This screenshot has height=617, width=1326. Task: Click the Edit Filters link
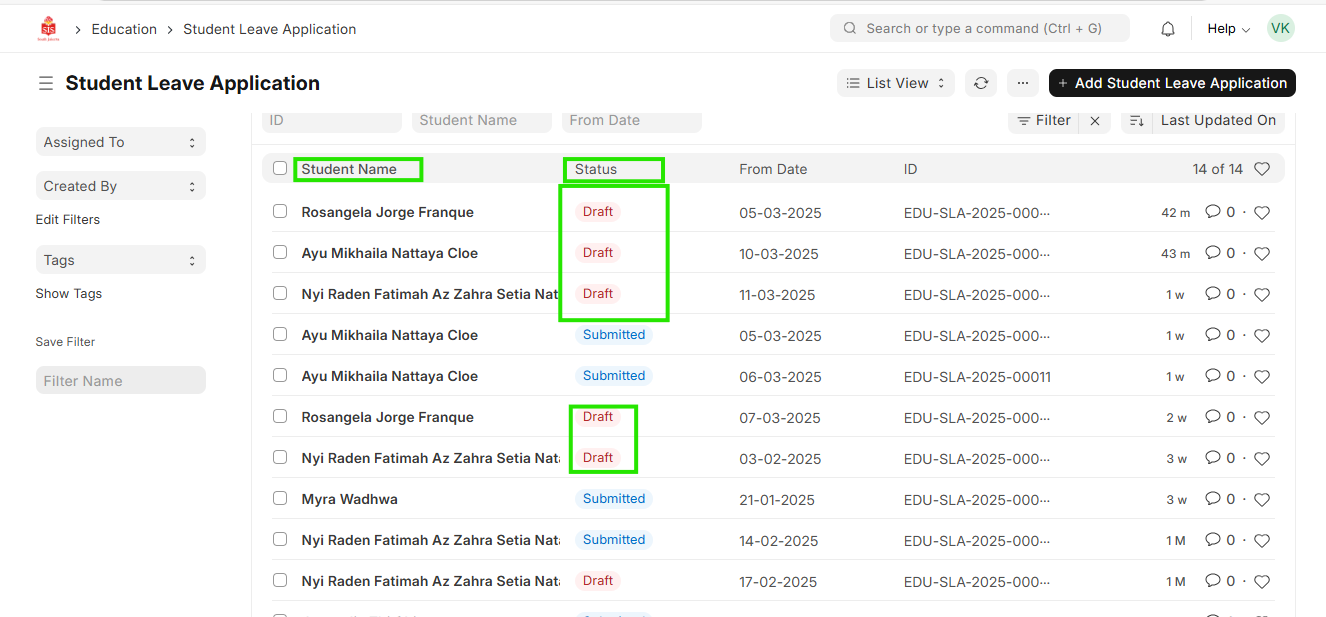[68, 219]
